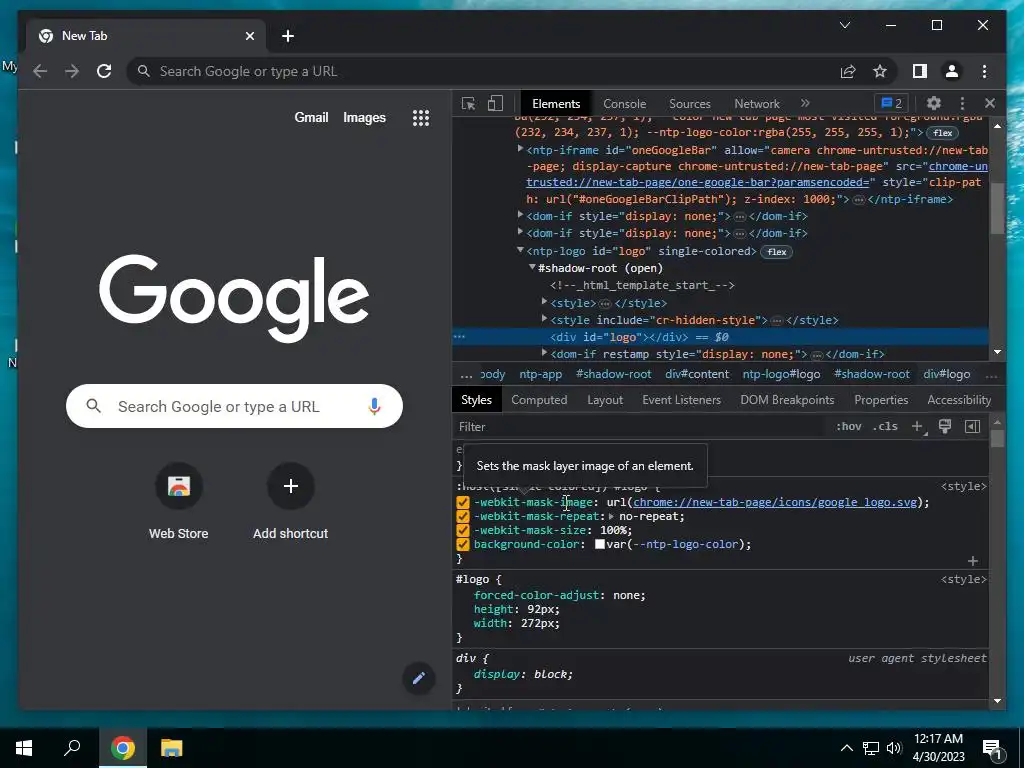Close the DevTools panel
This screenshot has width=1024, height=768.
pos(990,103)
